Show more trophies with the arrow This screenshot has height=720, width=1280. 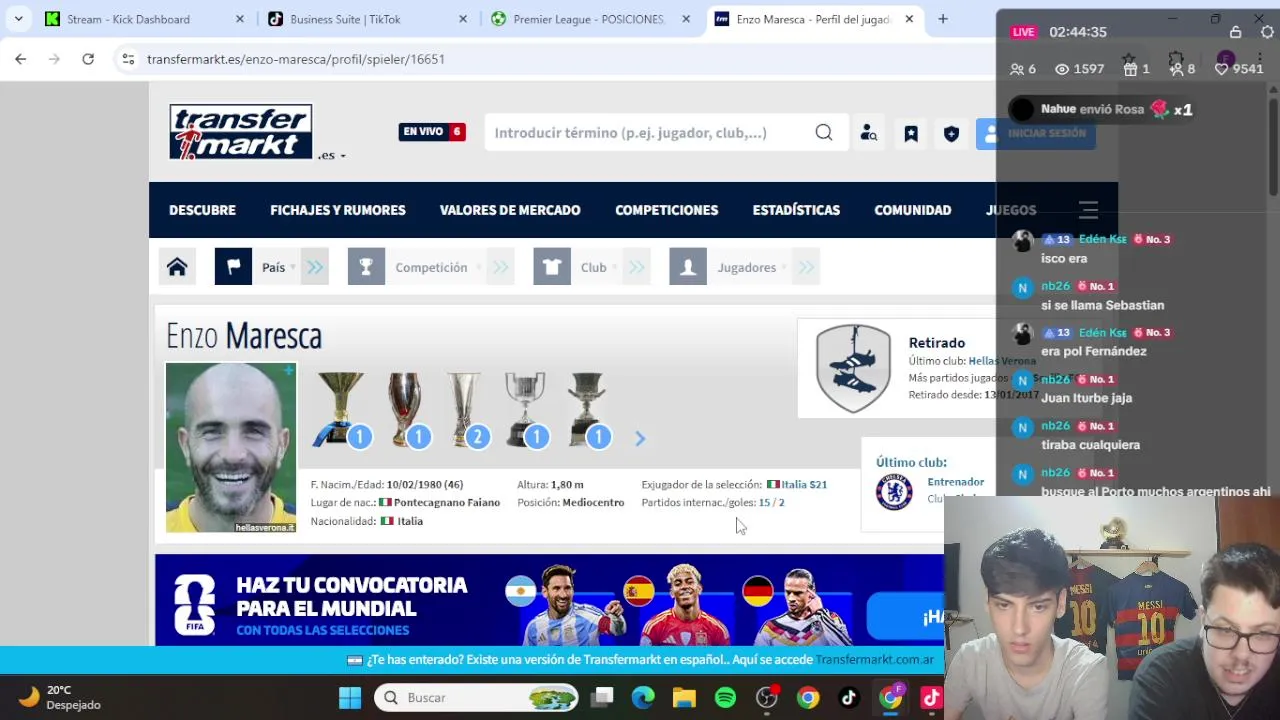(x=640, y=438)
